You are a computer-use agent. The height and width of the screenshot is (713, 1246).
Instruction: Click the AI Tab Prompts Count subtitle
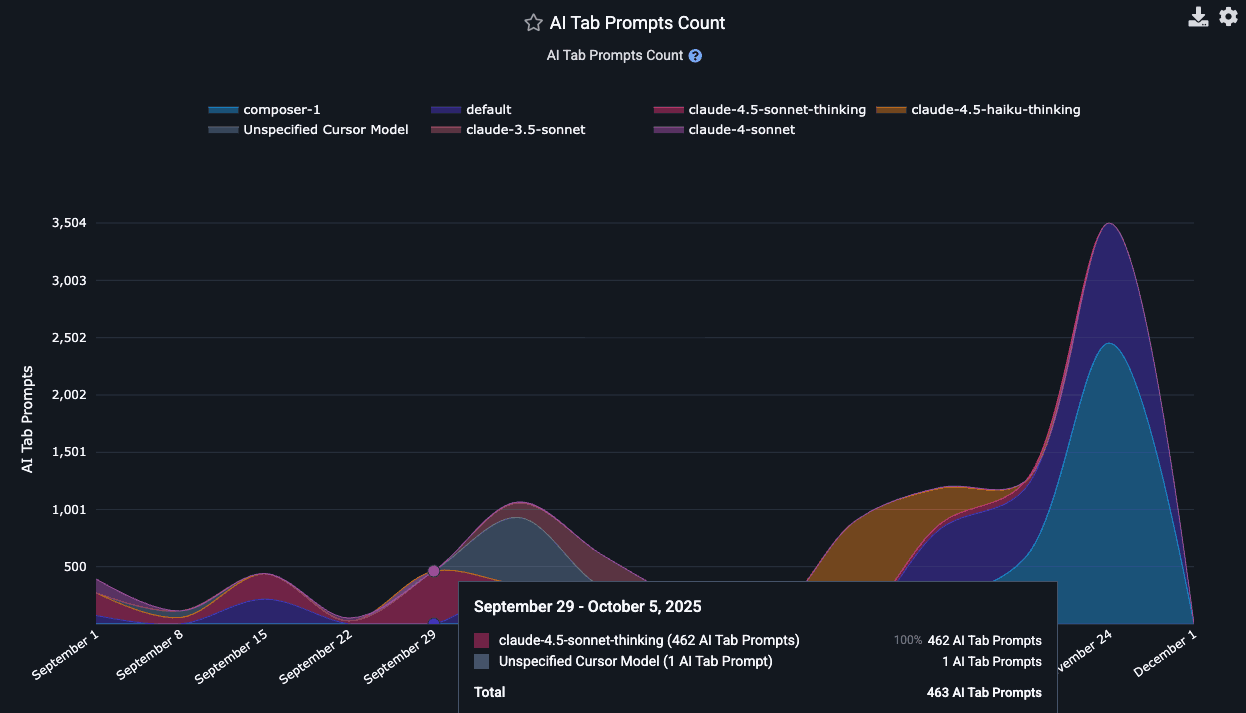614,56
